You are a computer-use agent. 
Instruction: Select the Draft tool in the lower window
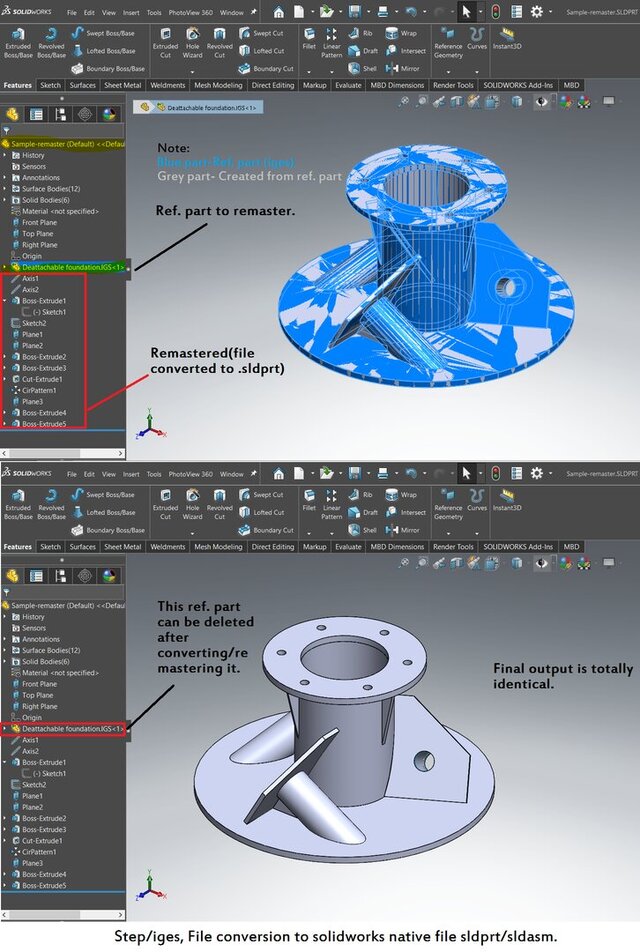point(363,512)
